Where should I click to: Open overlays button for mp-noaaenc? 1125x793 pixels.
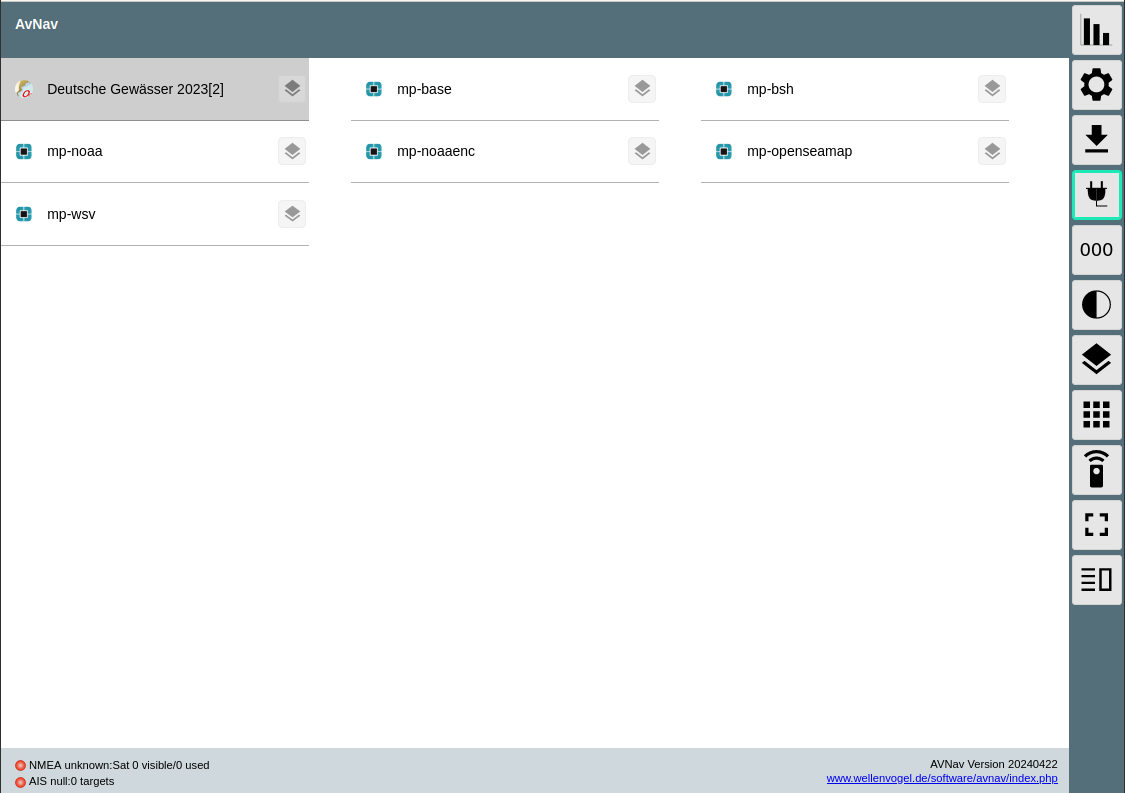pyautogui.click(x=642, y=151)
